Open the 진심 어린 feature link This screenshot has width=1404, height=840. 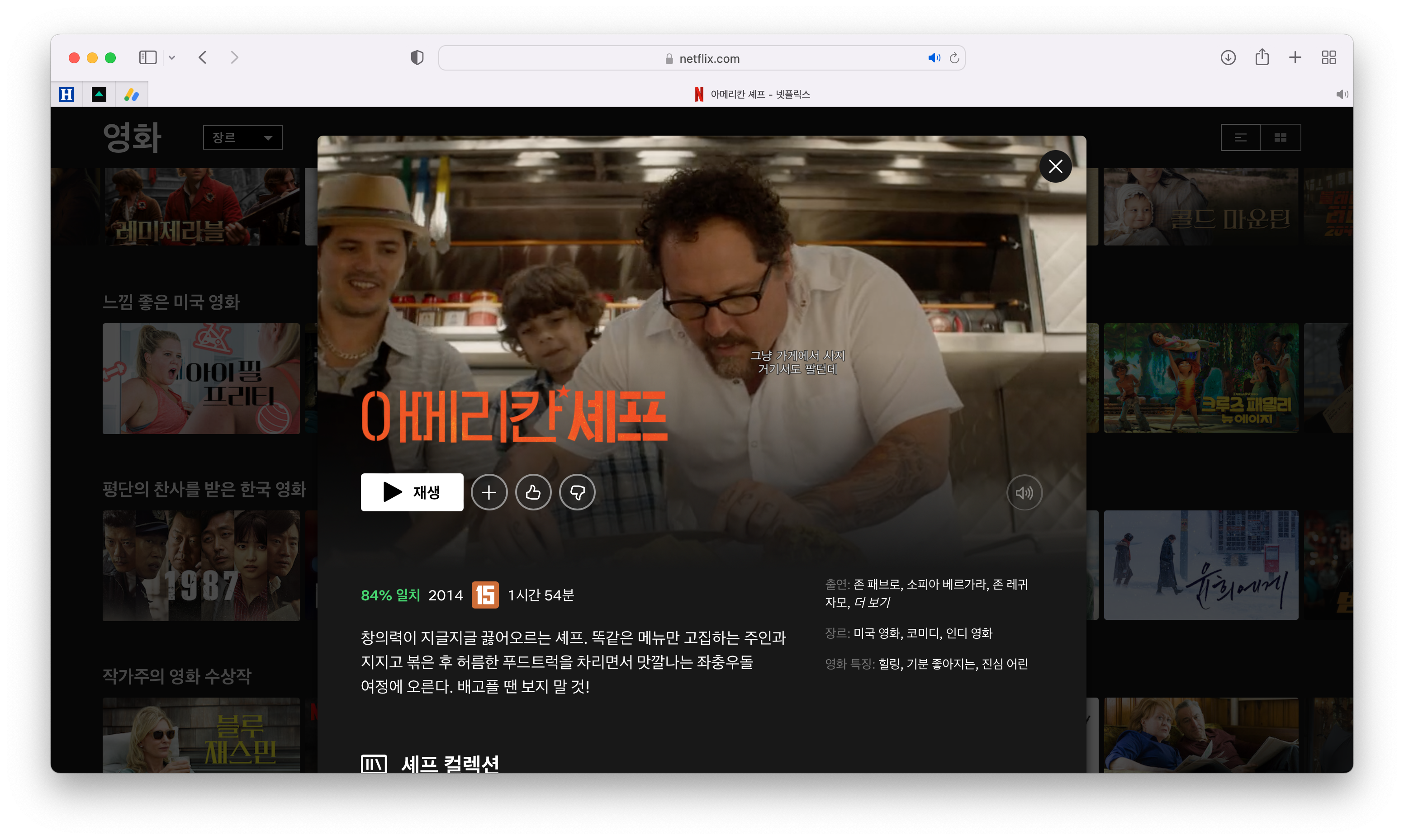[1004, 663]
